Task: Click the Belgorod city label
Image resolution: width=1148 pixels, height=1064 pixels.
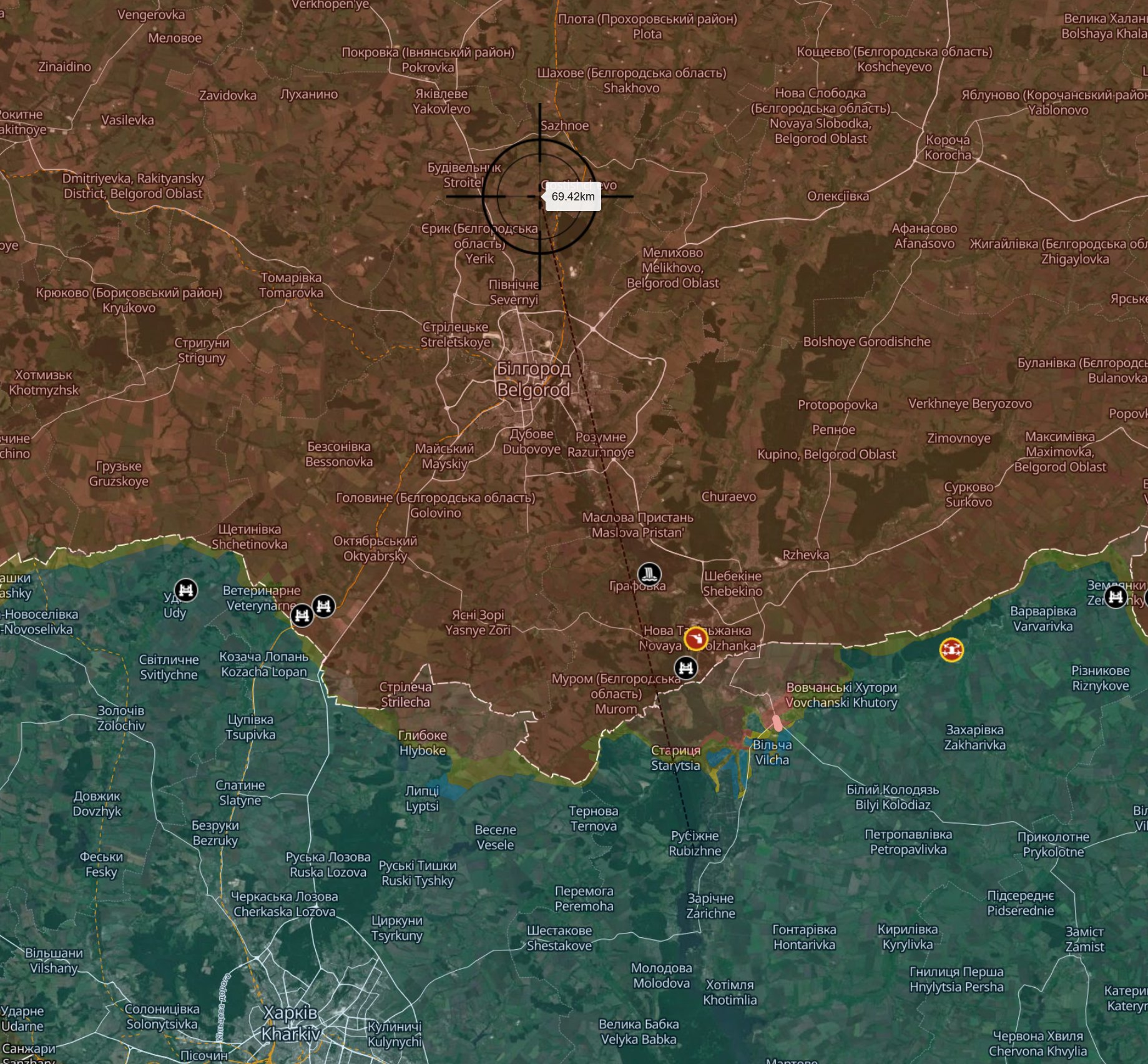Action: [534, 380]
